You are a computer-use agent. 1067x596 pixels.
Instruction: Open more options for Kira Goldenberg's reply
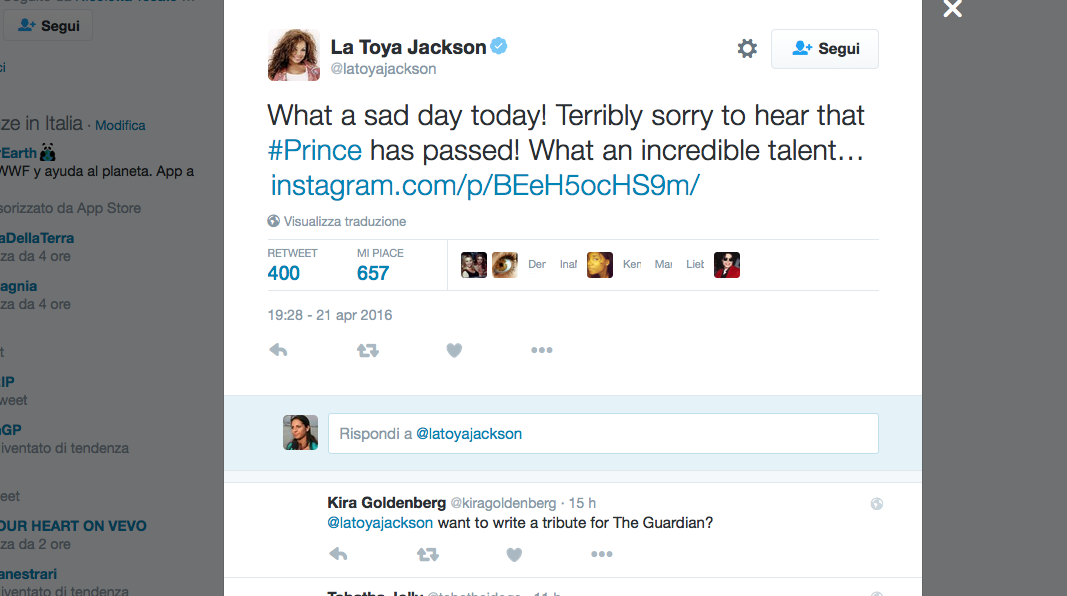tap(601, 554)
